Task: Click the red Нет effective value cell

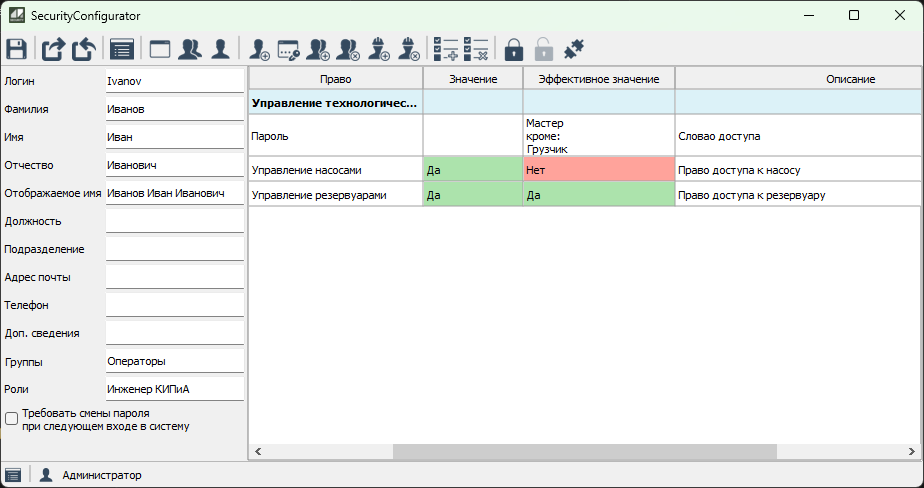Action: (598, 170)
